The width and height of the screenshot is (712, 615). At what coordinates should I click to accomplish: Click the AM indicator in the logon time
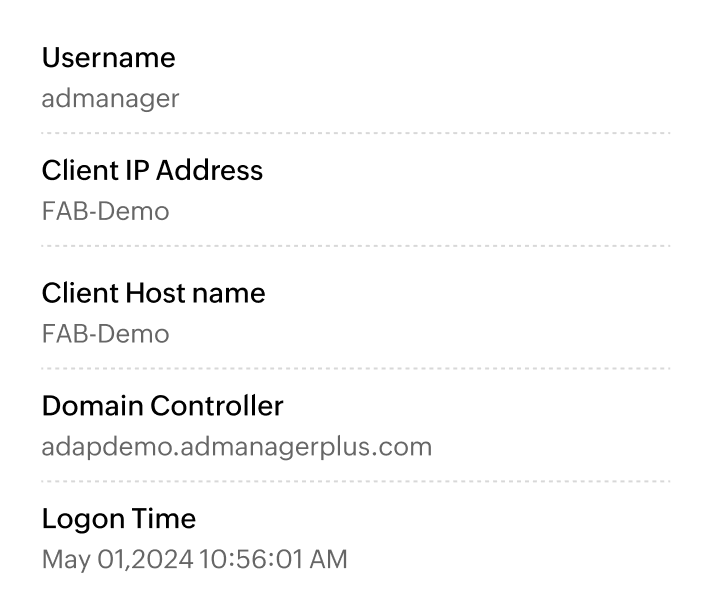pyautogui.click(x=329, y=559)
